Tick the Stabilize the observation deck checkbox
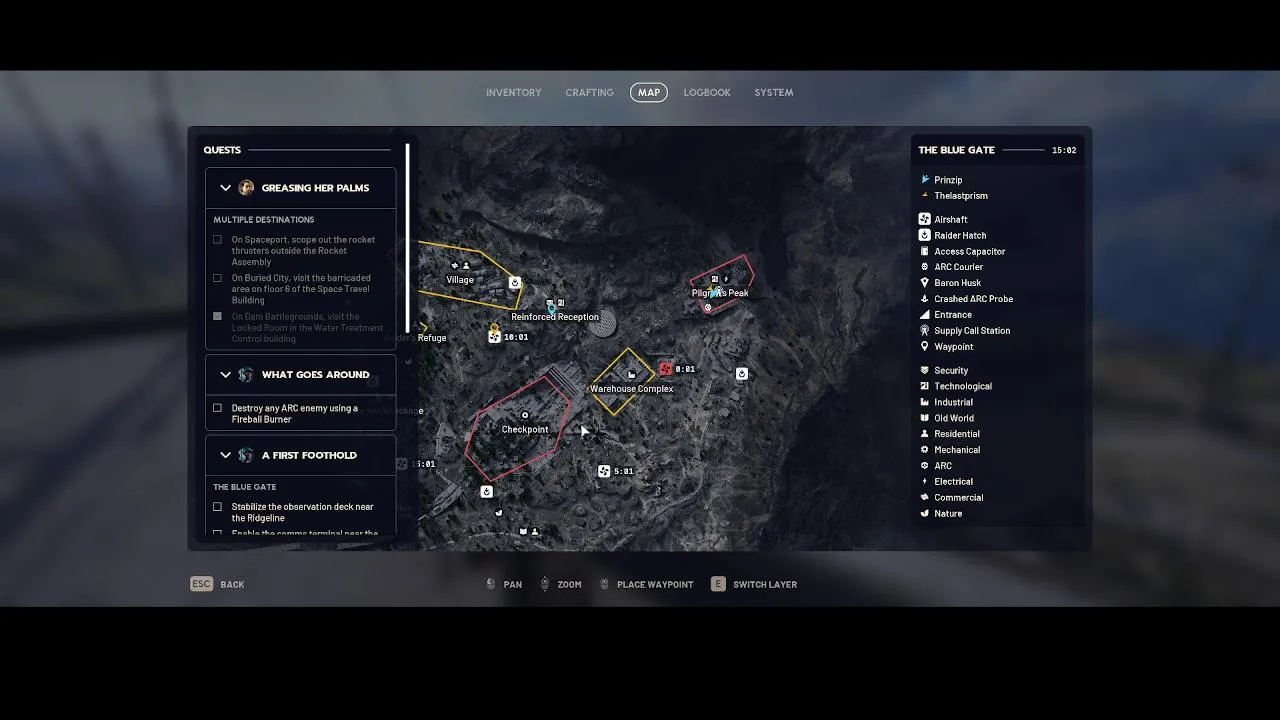This screenshot has height=720, width=1280. tap(217, 507)
